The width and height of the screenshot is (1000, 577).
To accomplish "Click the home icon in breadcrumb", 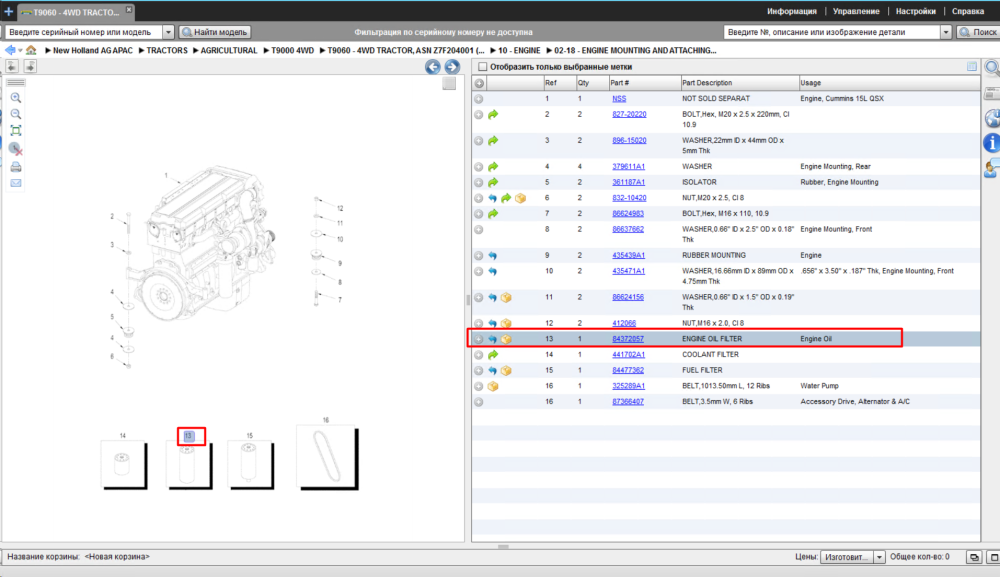I will (31, 50).
